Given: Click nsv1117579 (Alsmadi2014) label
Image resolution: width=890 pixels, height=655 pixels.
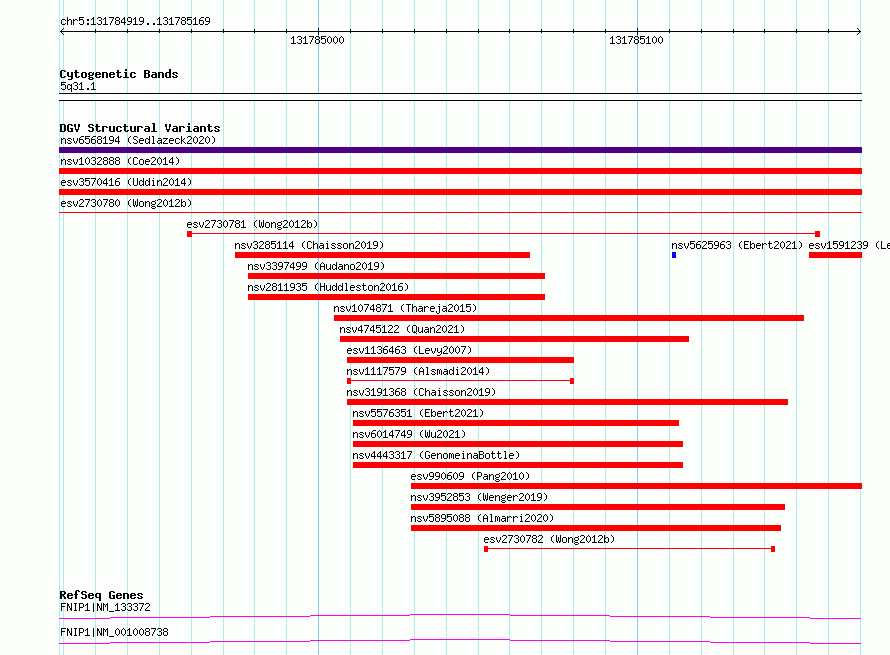Looking at the screenshot, I should pyautogui.click(x=418, y=371).
